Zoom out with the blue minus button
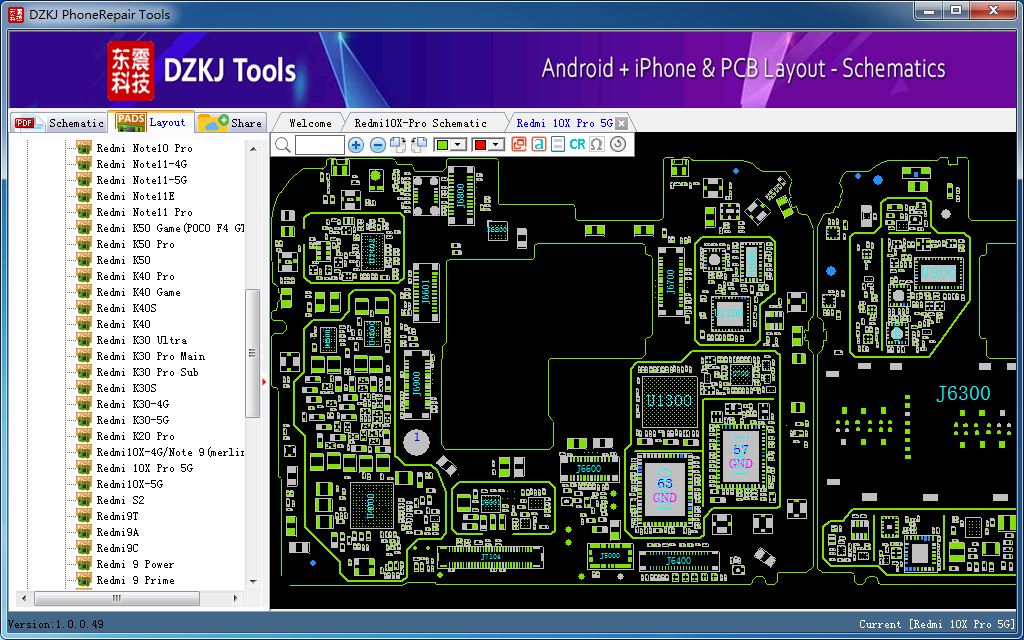The height and width of the screenshot is (640, 1024). click(377, 145)
